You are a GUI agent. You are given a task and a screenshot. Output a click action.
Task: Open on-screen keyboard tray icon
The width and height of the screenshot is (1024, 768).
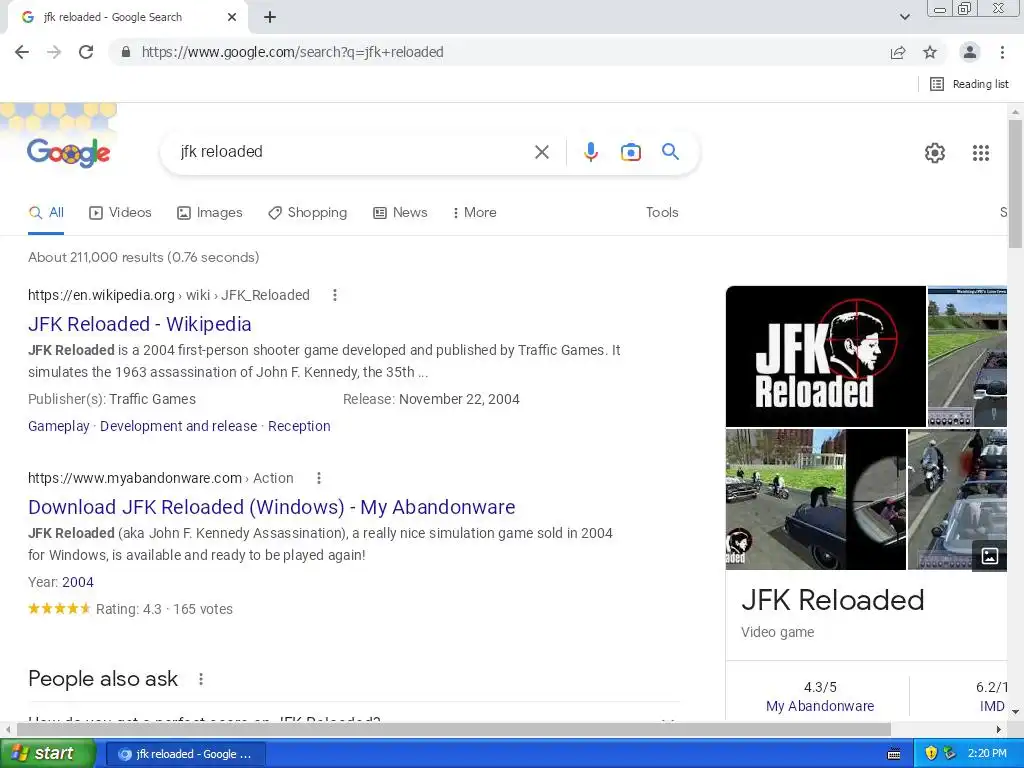pos(894,754)
